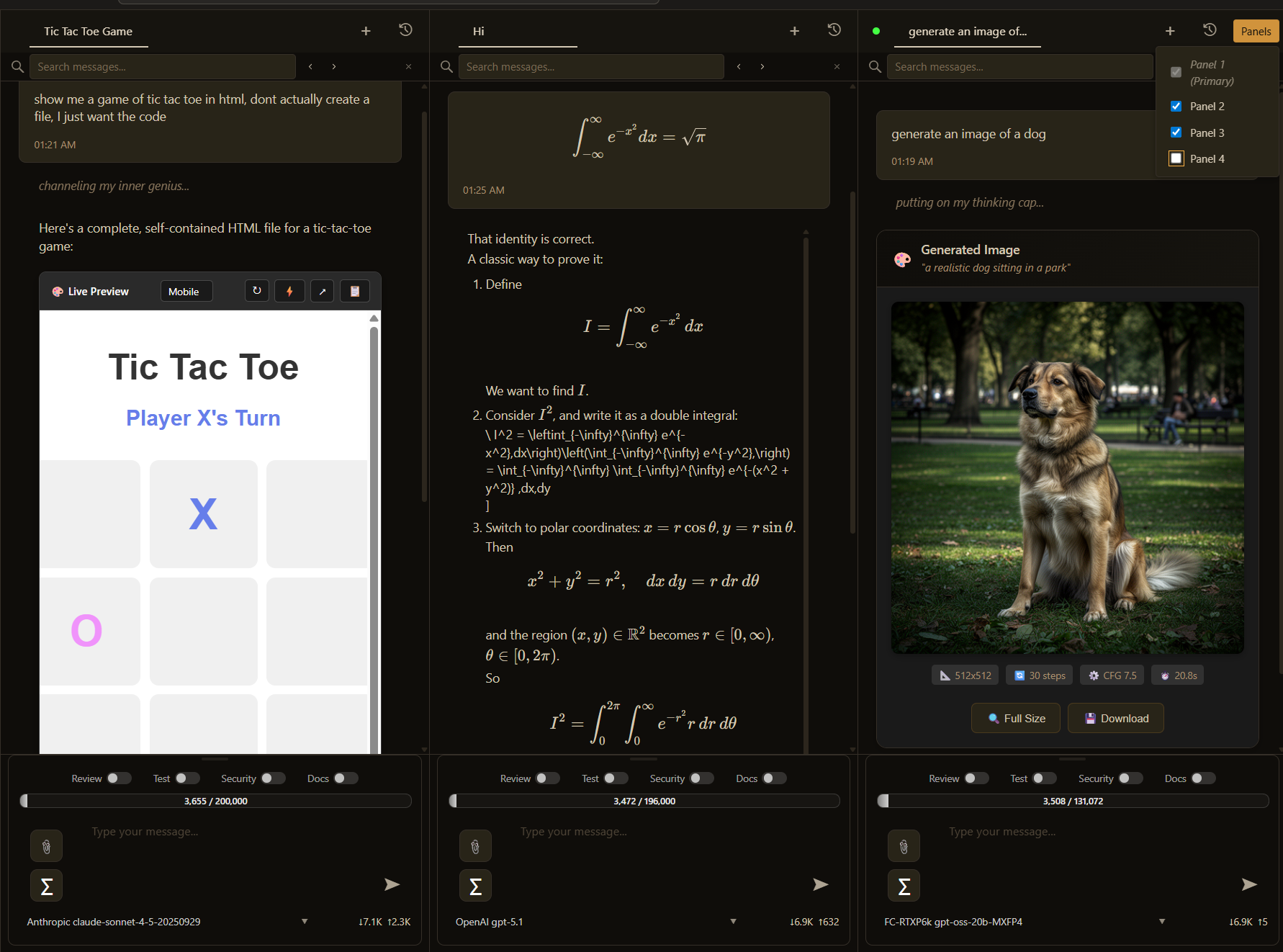The image size is (1283, 952).
Task: Click the 3,472 / 196,000 token usage bar
Action: point(644,801)
